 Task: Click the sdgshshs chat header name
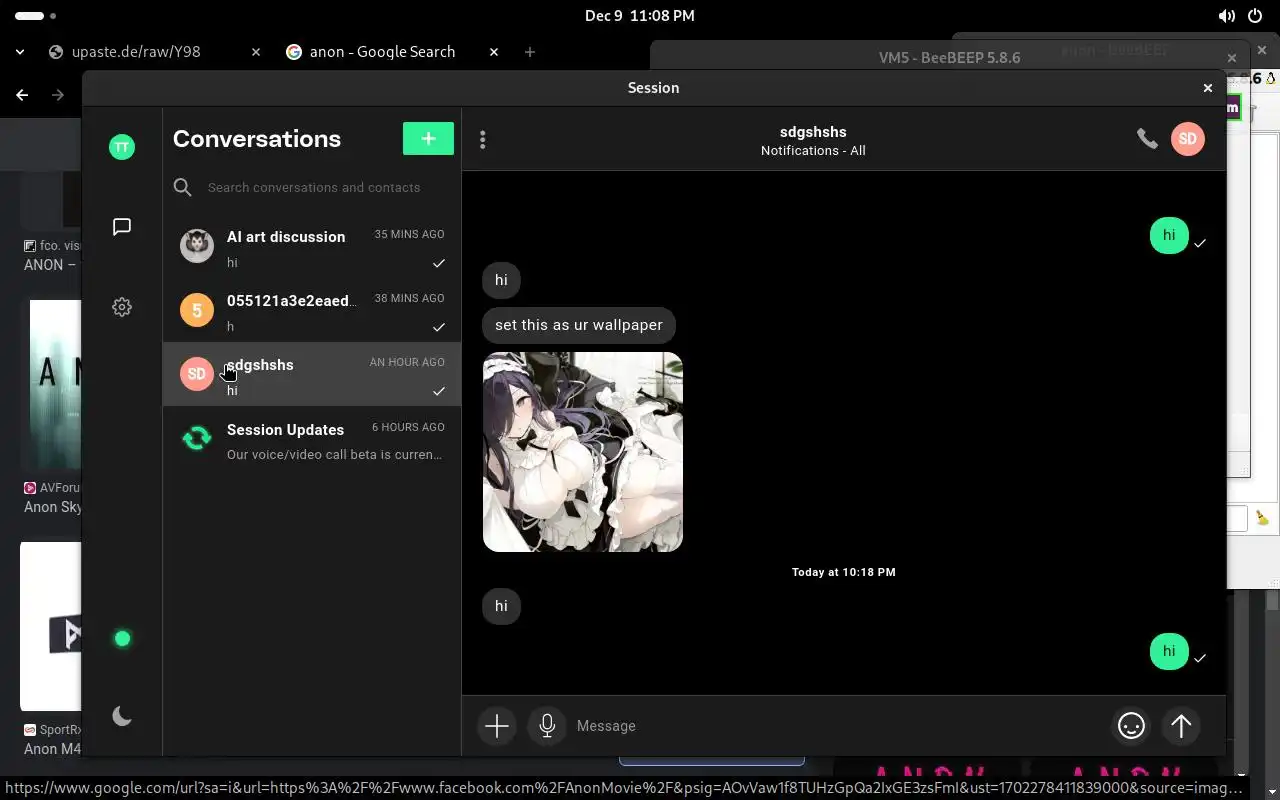click(x=813, y=132)
